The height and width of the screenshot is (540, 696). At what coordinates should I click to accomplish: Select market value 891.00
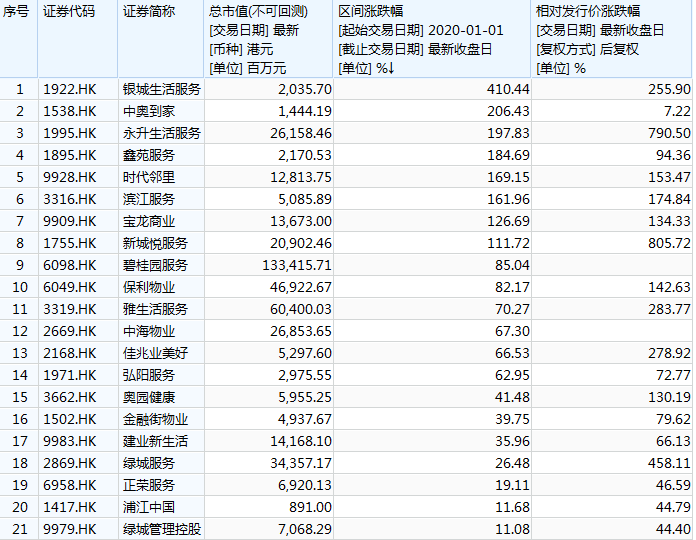[x=310, y=507]
